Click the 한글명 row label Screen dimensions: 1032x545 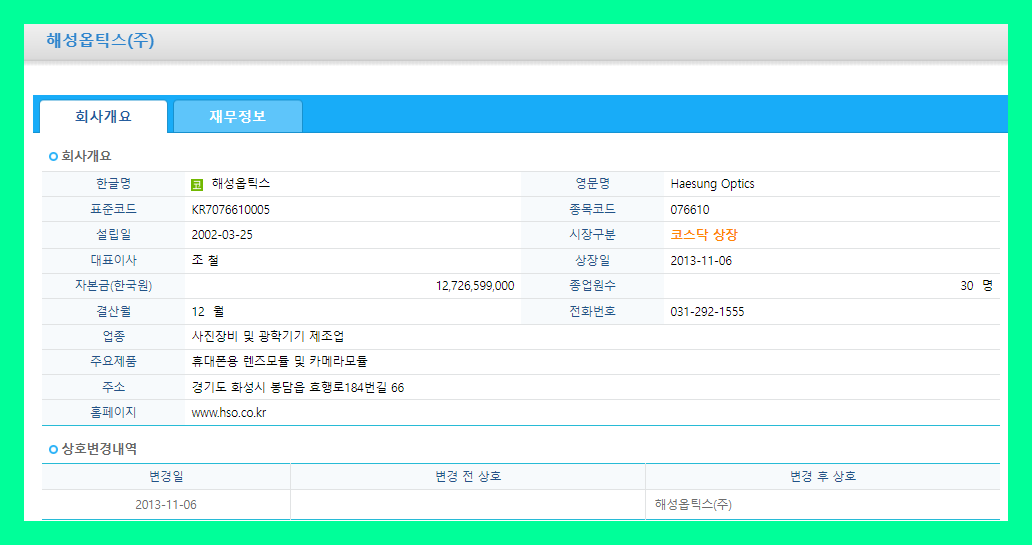(113, 184)
